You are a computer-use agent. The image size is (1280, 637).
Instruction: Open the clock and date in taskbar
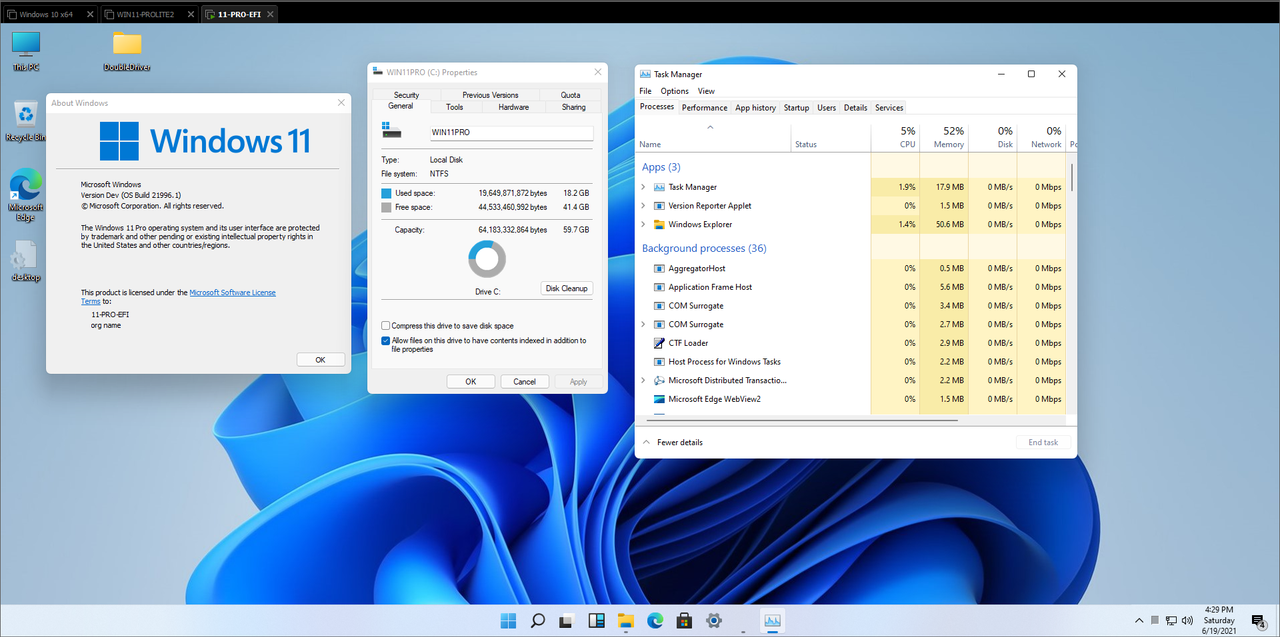[1219, 621]
